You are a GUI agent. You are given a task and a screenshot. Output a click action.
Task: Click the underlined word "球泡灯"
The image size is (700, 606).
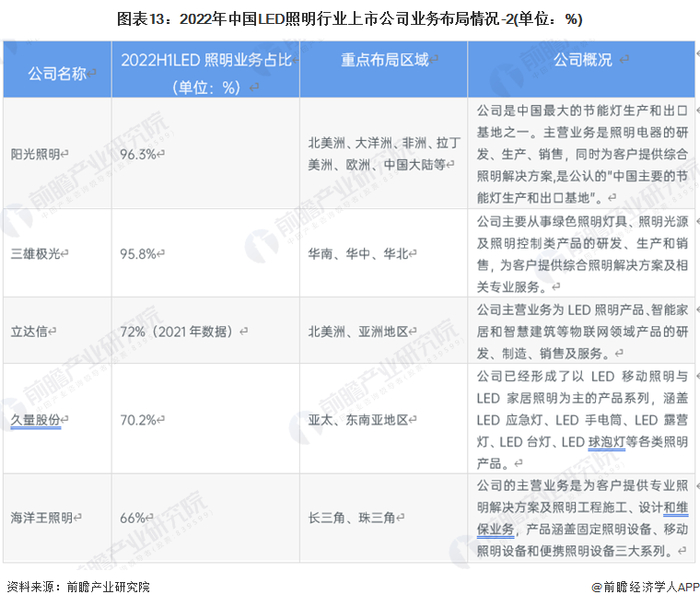tap(606, 442)
